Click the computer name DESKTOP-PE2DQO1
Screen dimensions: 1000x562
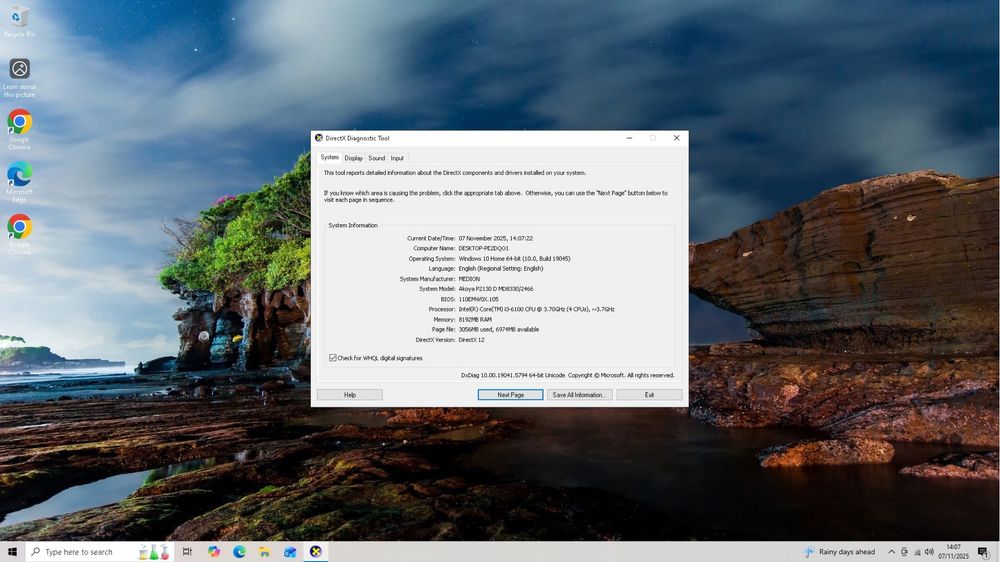click(483, 249)
